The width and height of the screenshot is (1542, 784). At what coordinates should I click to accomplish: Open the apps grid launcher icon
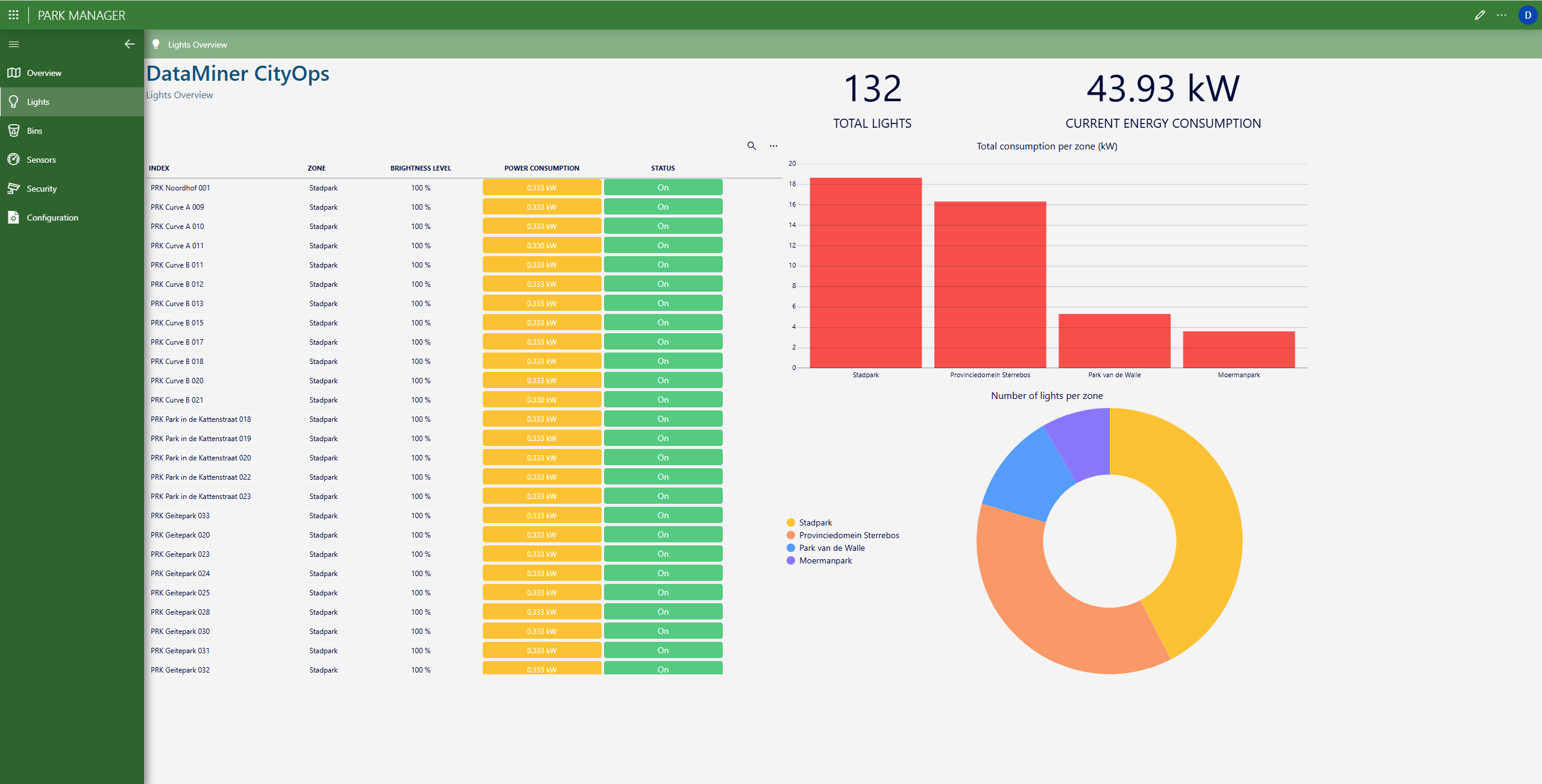click(x=13, y=15)
